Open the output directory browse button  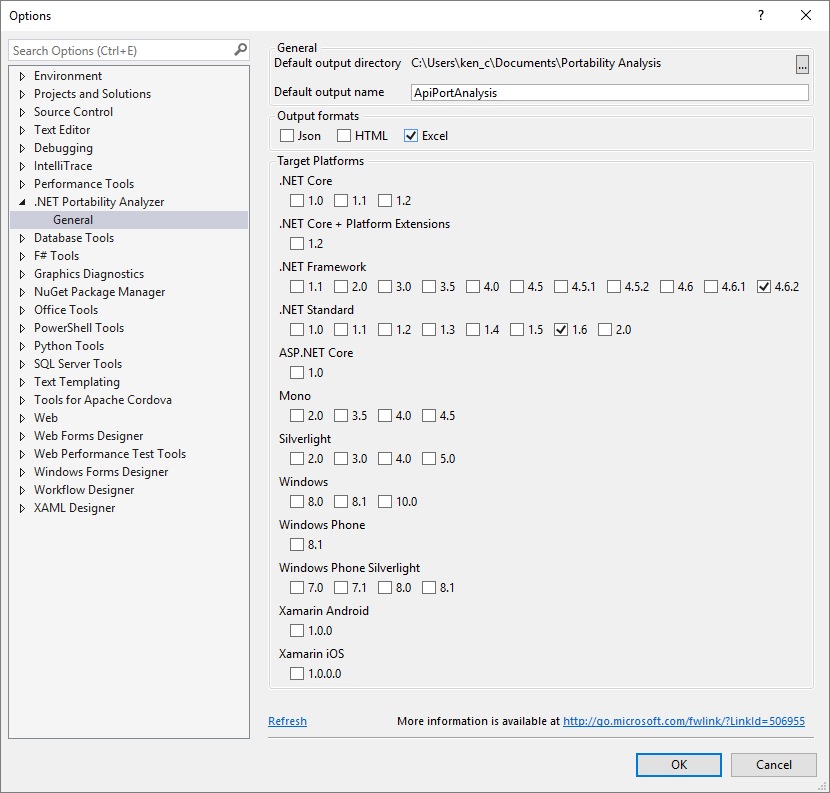(802, 64)
